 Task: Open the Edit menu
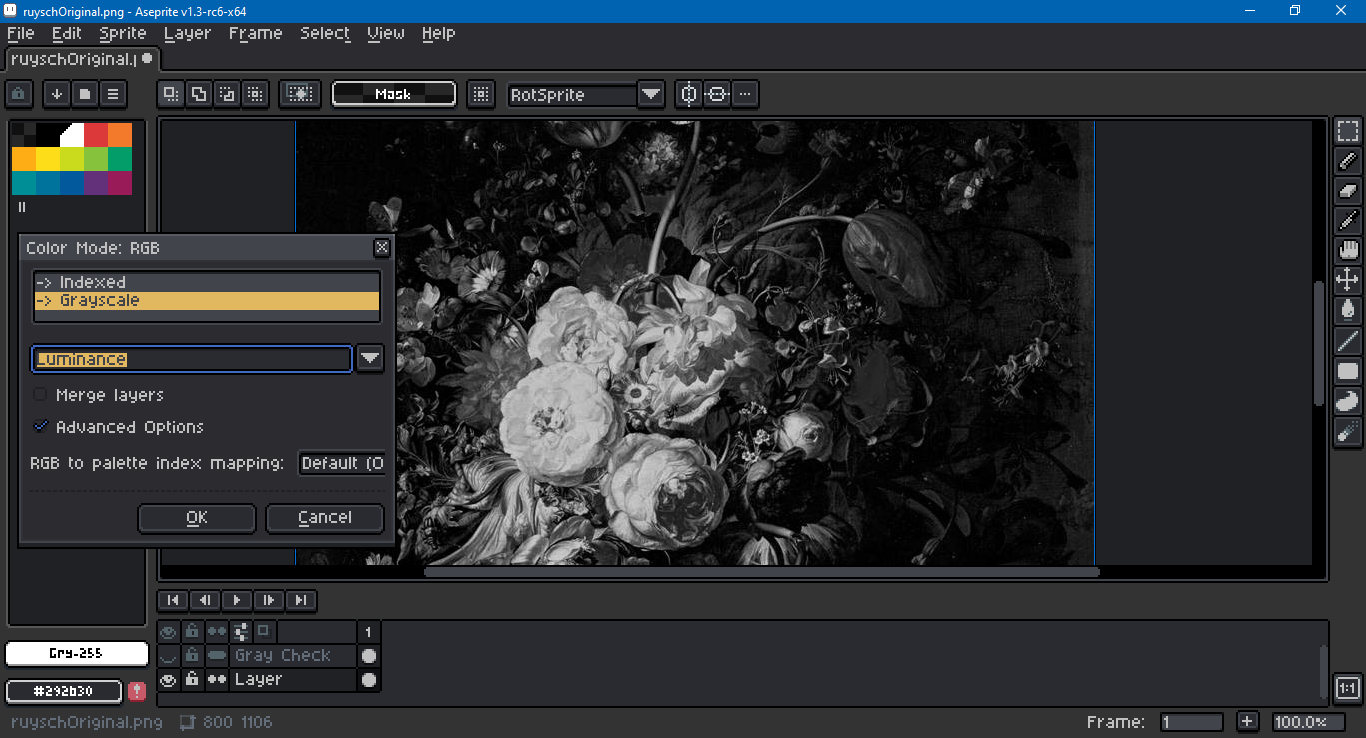(x=67, y=33)
